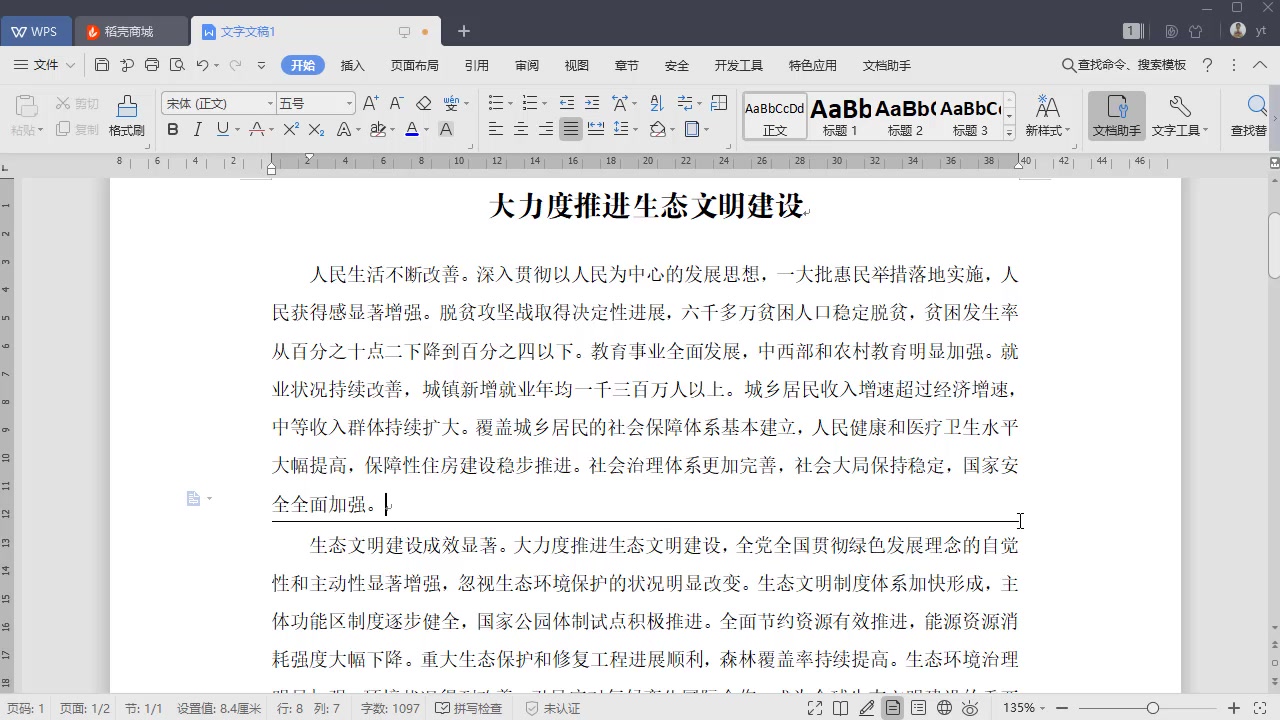Toggle reading layout icon in status bar
This screenshot has width=1280, height=720.
842,708
